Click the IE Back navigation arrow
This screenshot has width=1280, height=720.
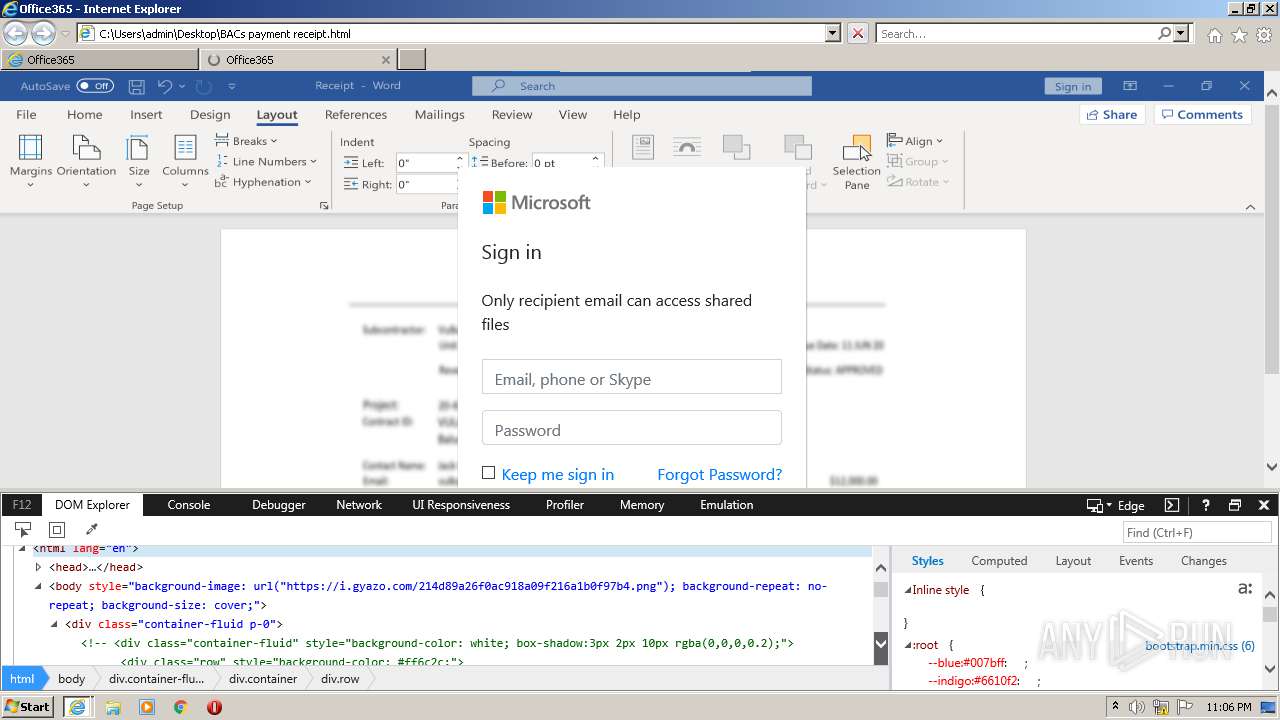click(x=15, y=33)
